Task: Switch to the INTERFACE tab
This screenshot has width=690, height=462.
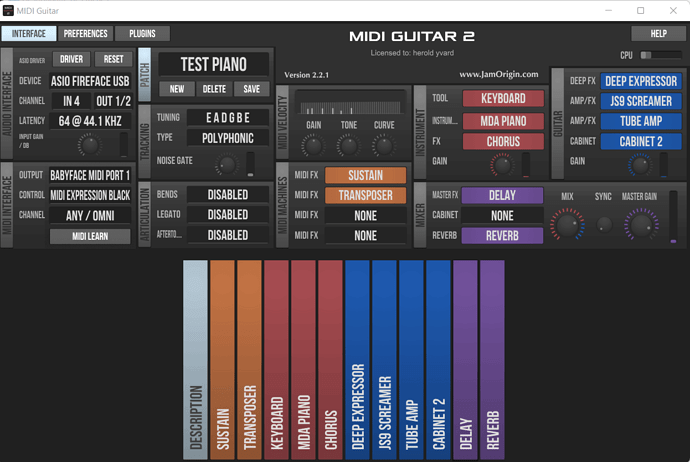Action: pos(29,34)
